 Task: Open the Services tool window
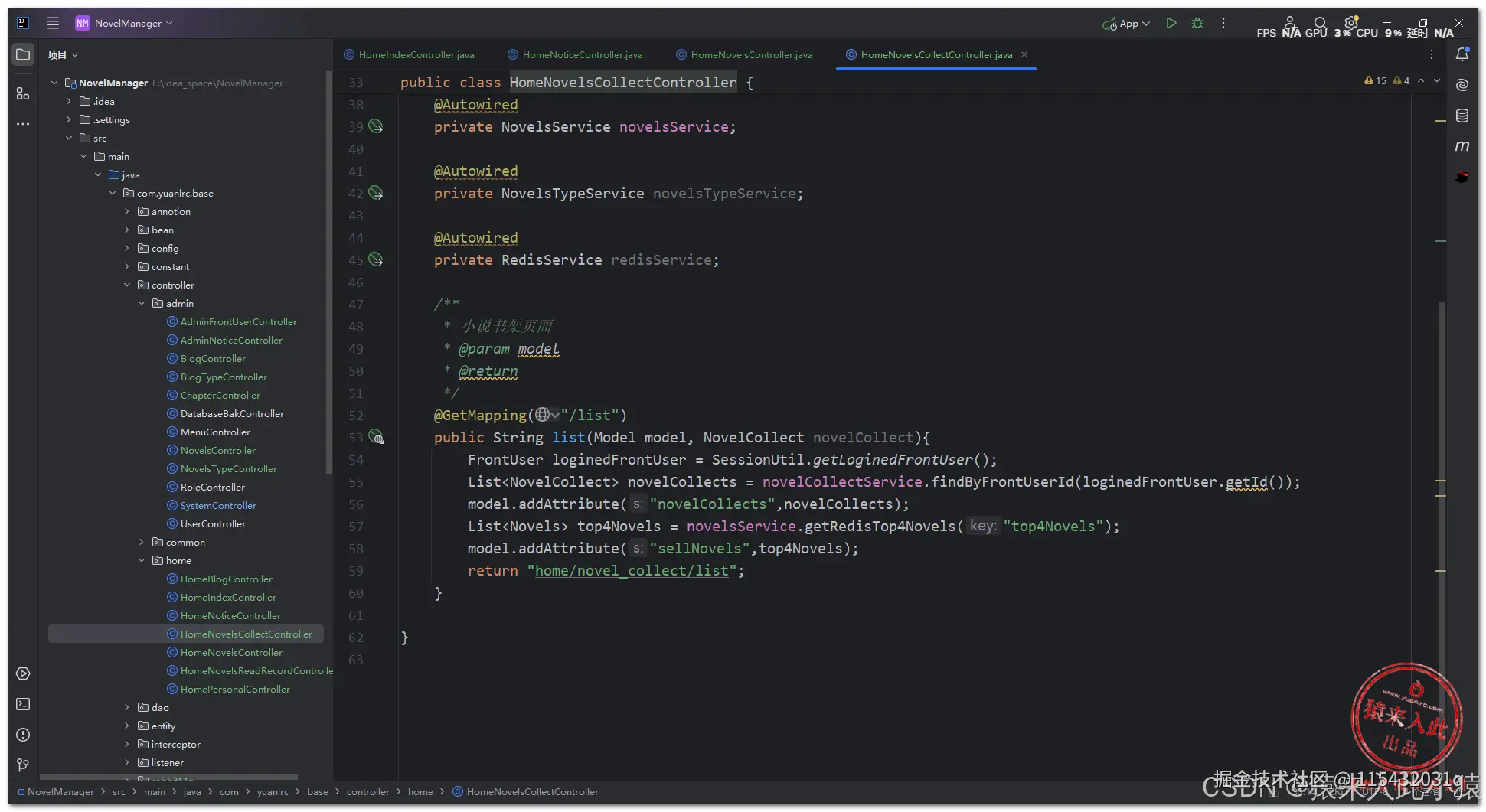[x=23, y=673]
